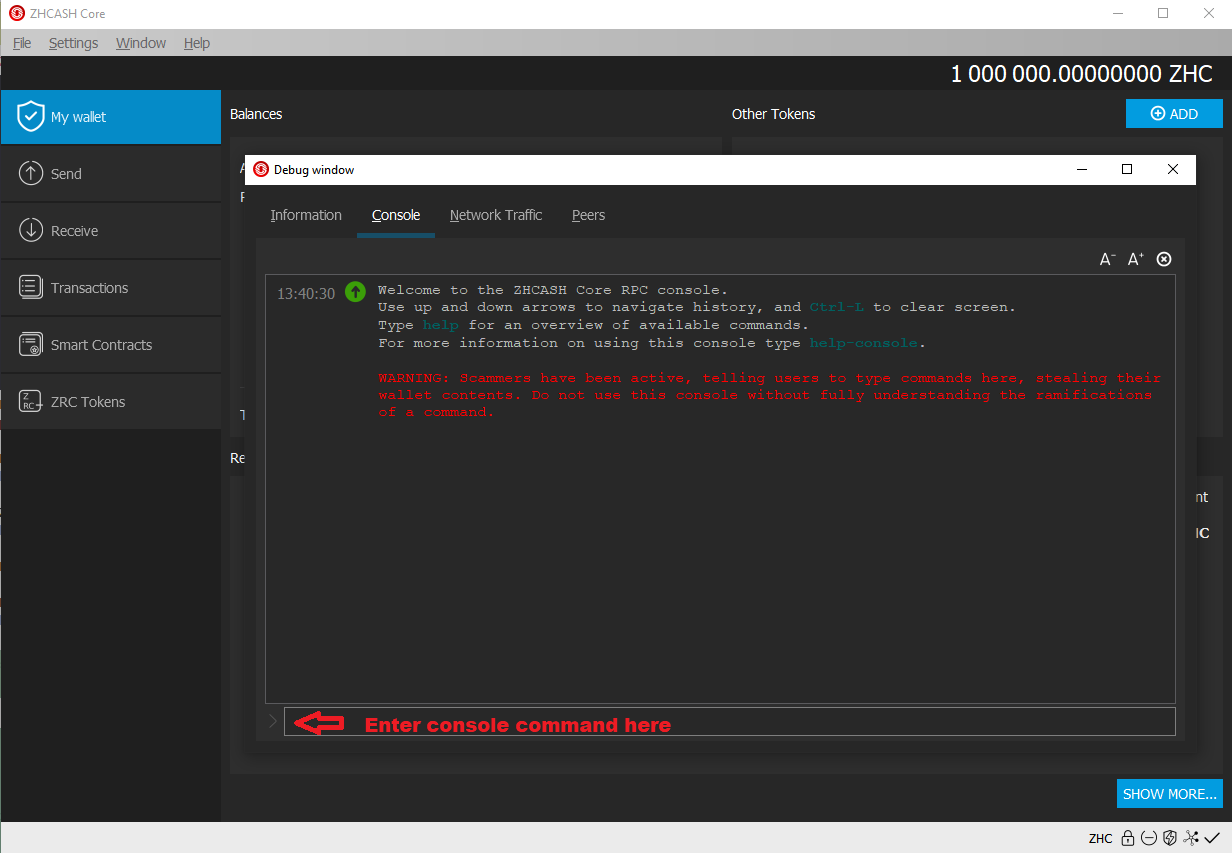Click the Smart Contracts icon in sidebar
Screen dimensions: 1232x853
pyautogui.click(x=31, y=344)
